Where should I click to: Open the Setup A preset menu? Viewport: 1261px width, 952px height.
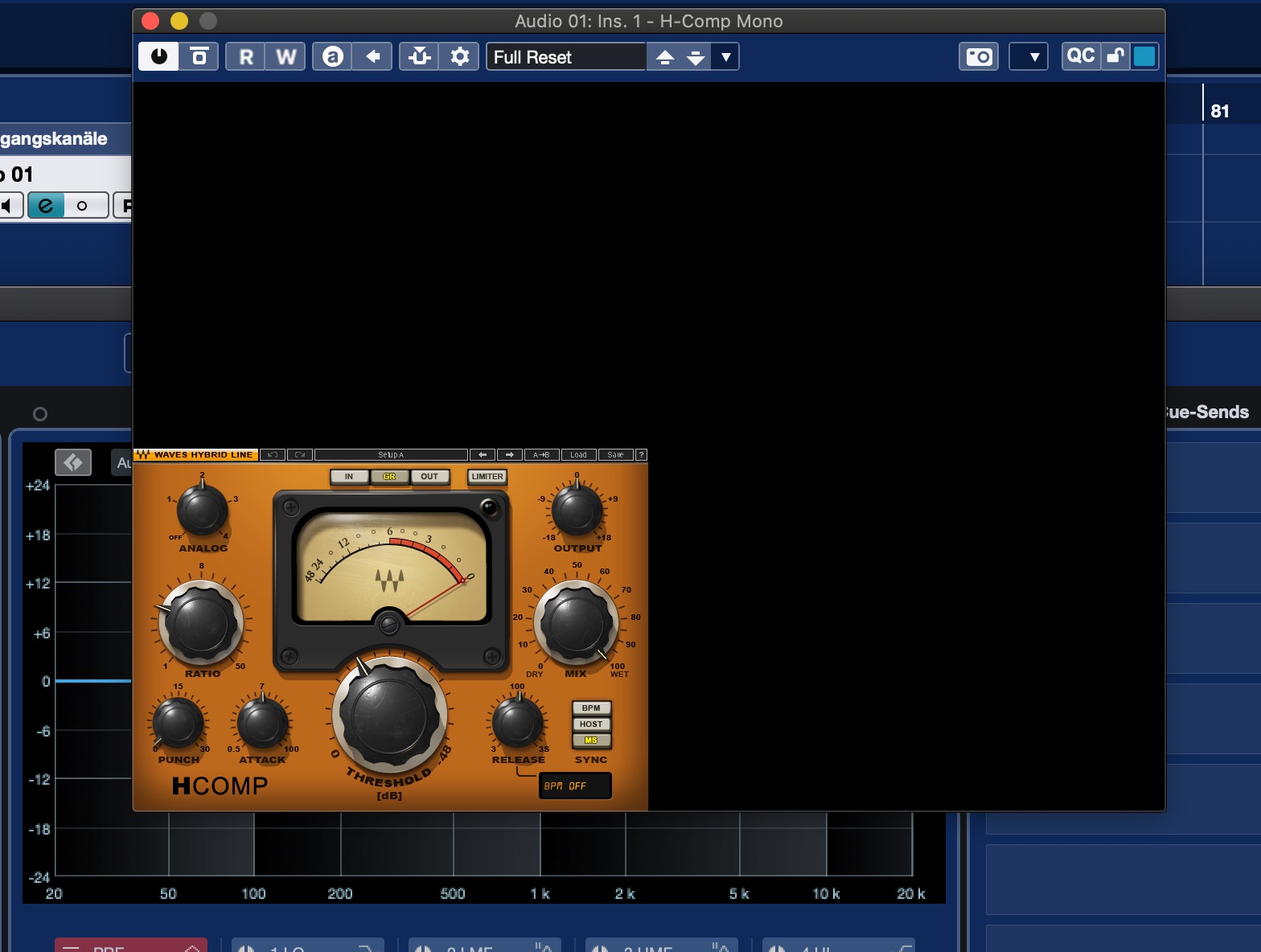coord(391,455)
